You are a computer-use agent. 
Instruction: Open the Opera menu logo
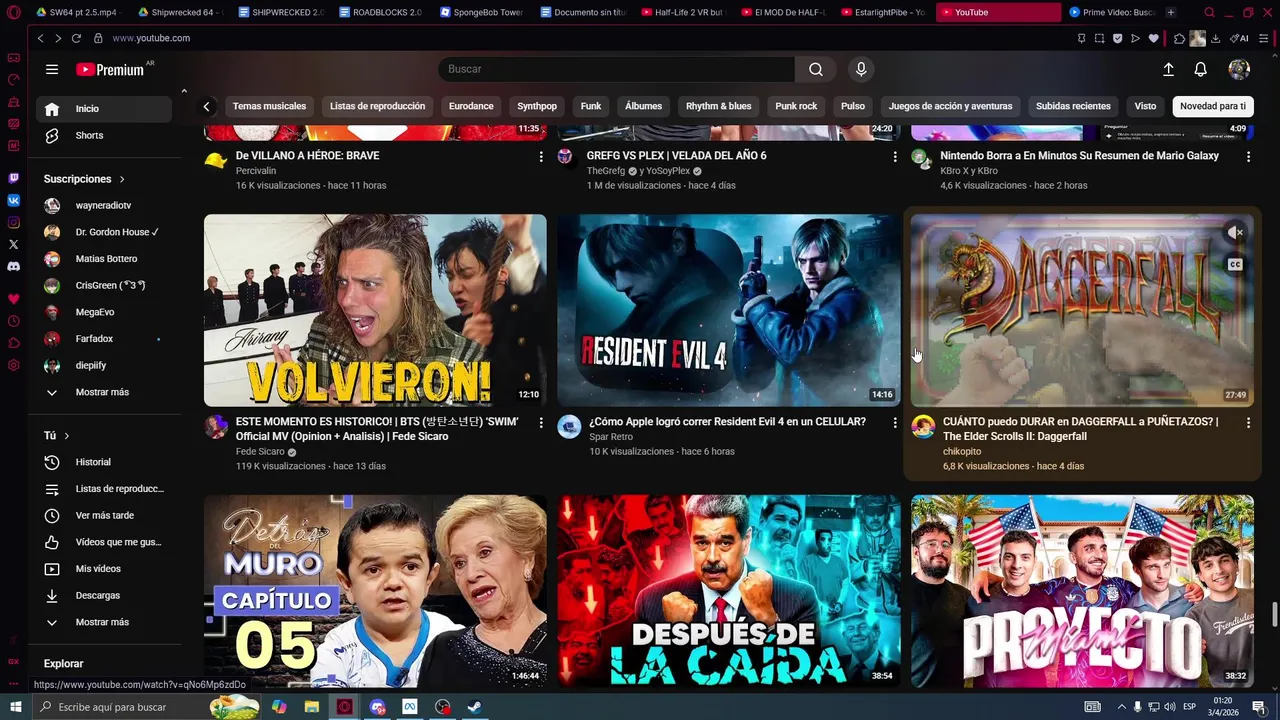click(13, 12)
